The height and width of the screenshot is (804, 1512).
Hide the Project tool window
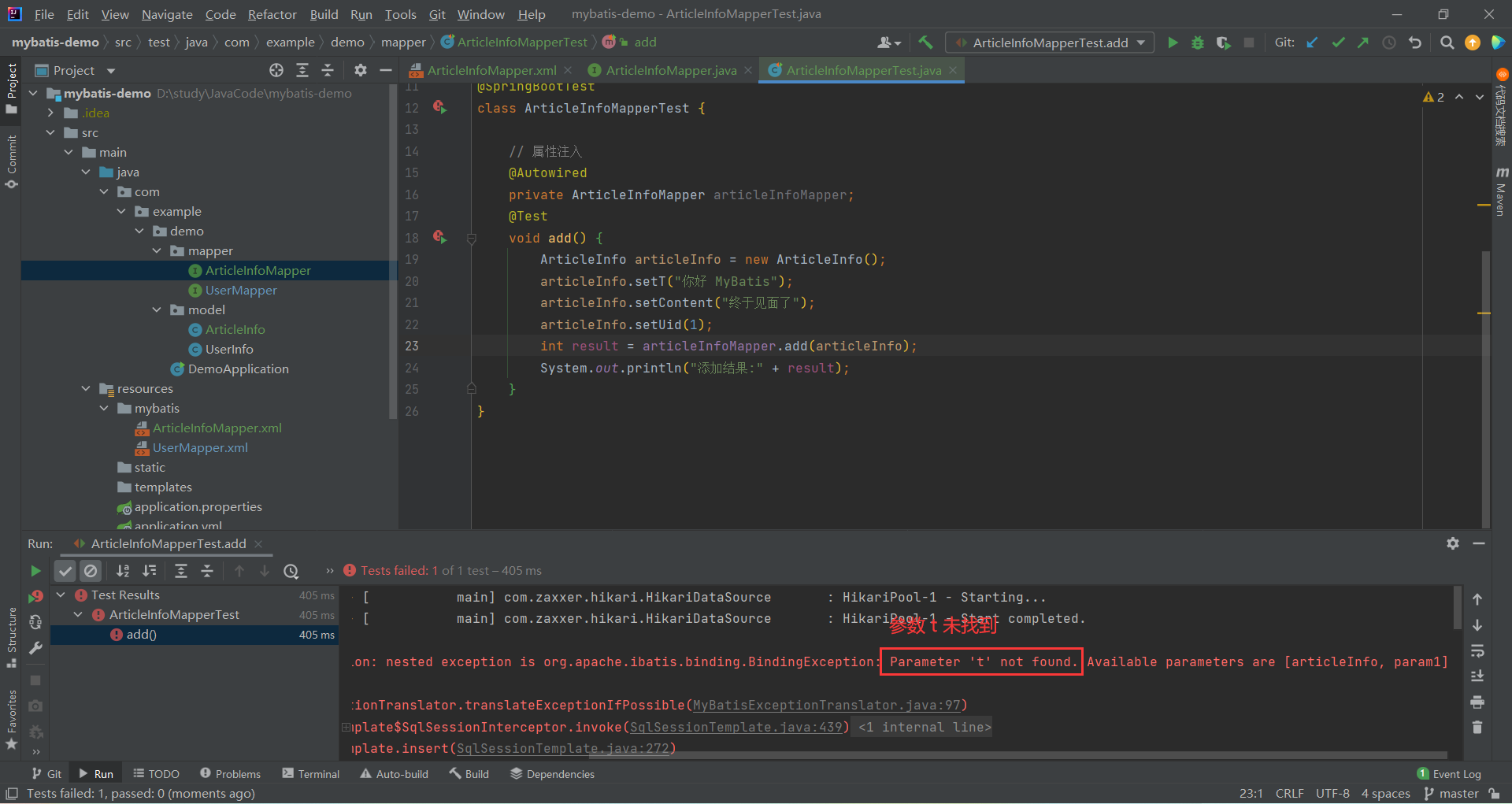tap(385, 70)
